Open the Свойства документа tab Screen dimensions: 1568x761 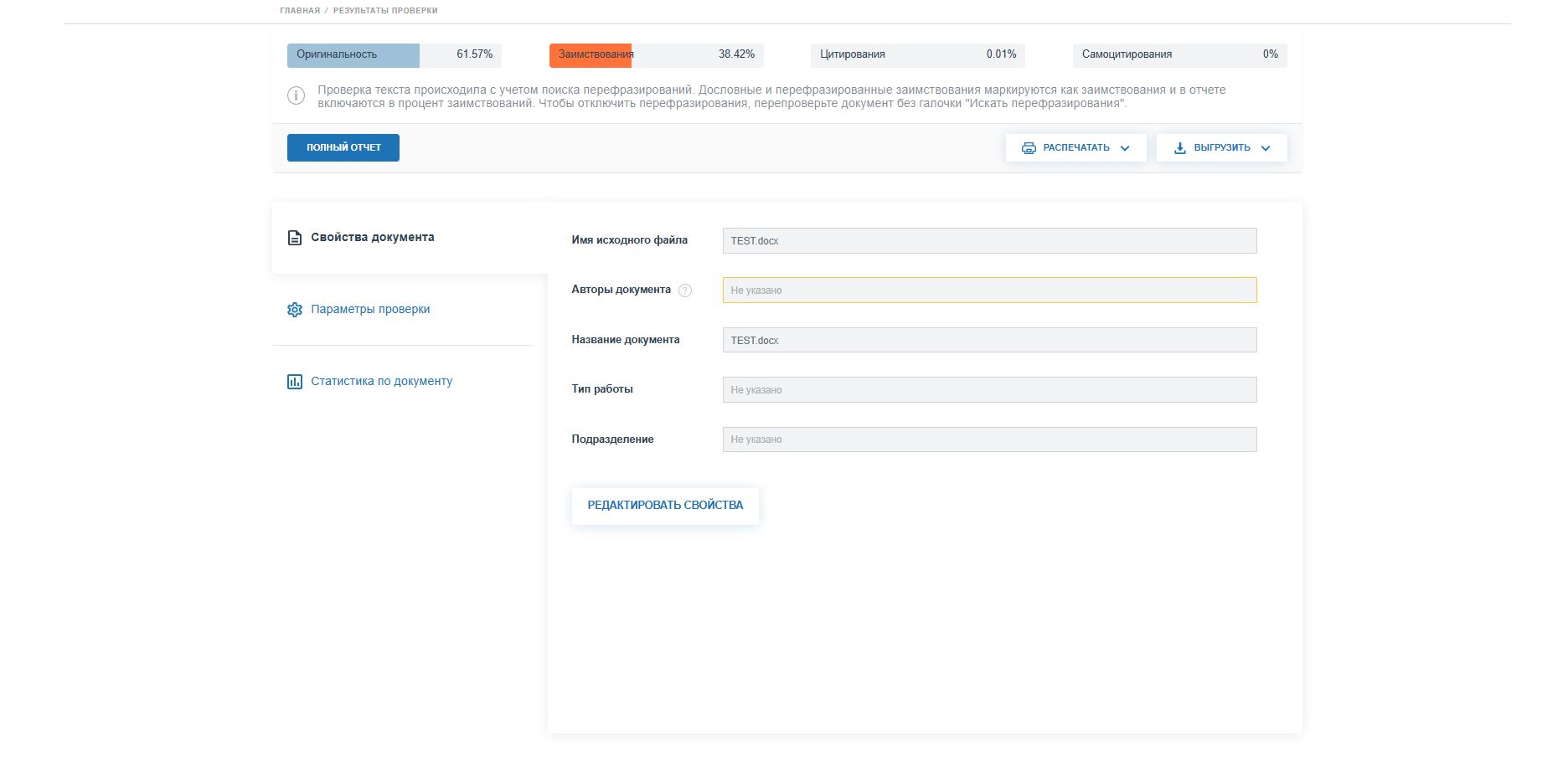pos(372,238)
